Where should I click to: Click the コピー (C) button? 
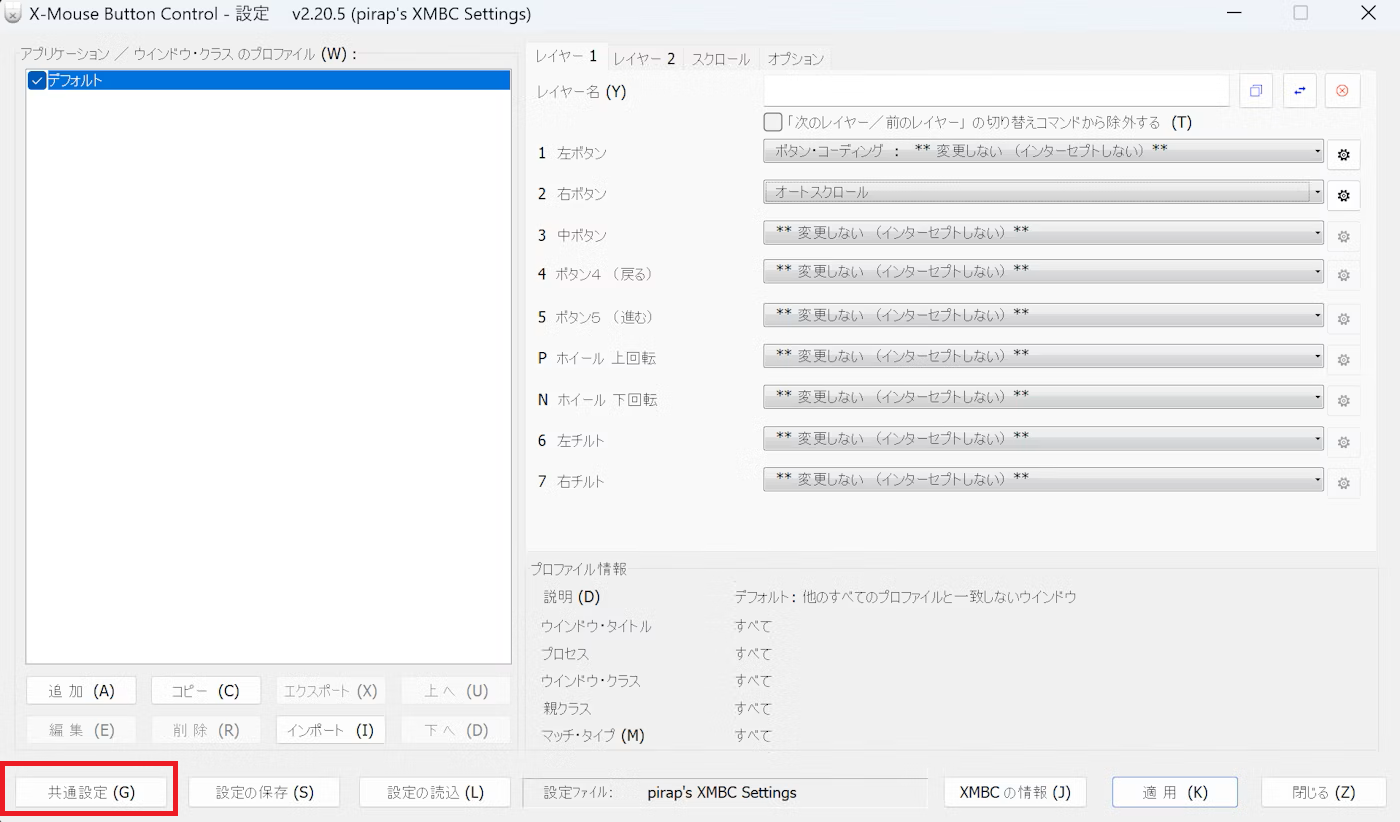pyautogui.click(x=206, y=691)
